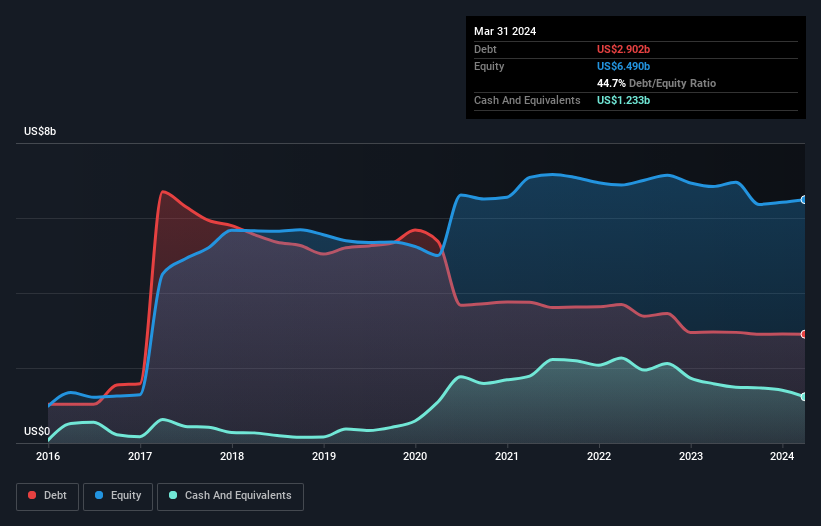Click the red Debt legend dot

(32, 495)
